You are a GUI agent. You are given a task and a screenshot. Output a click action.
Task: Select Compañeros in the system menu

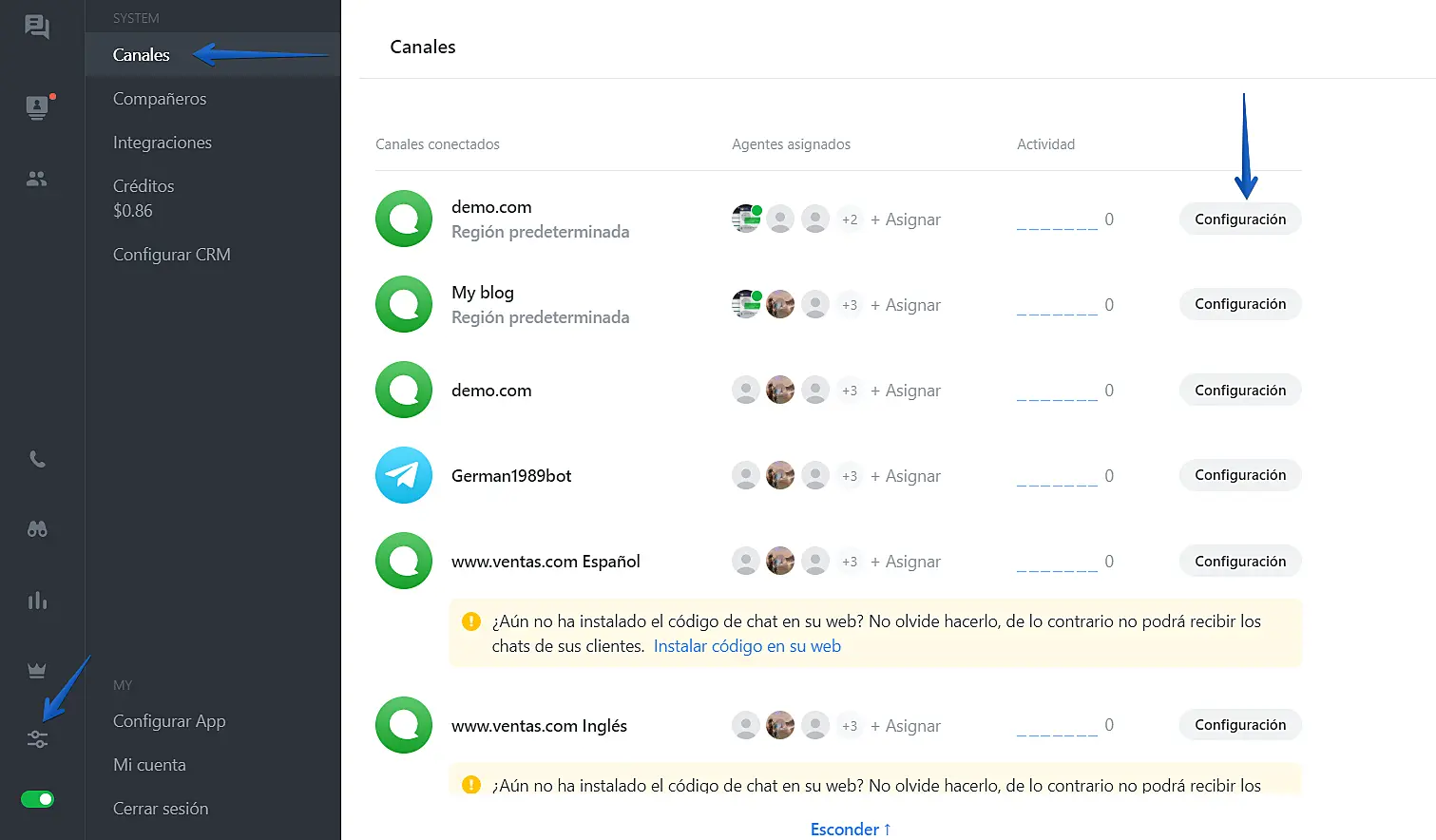click(x=160, y=99)
